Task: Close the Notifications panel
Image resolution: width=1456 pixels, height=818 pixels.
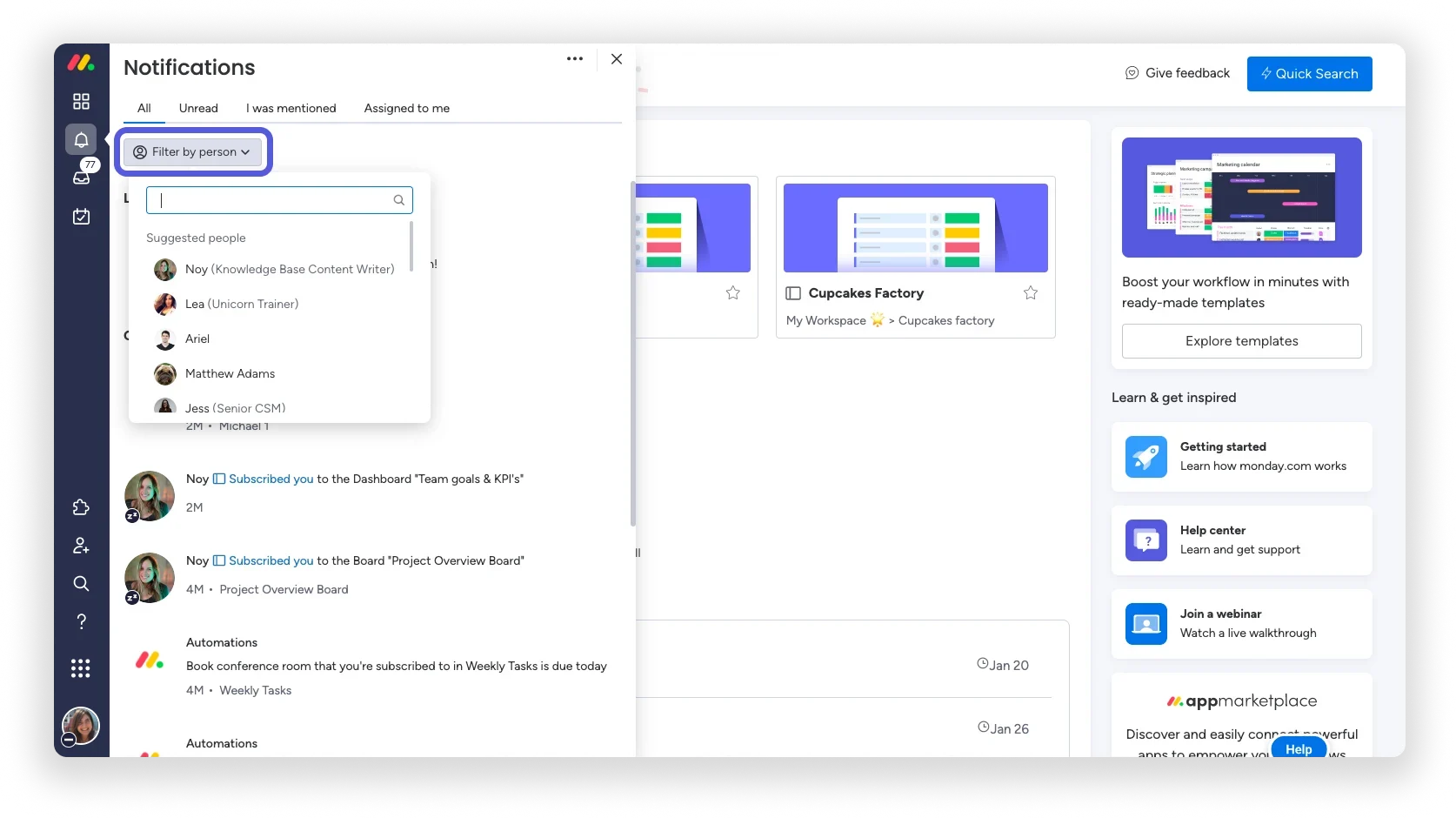Action: [x=617, y=58]
